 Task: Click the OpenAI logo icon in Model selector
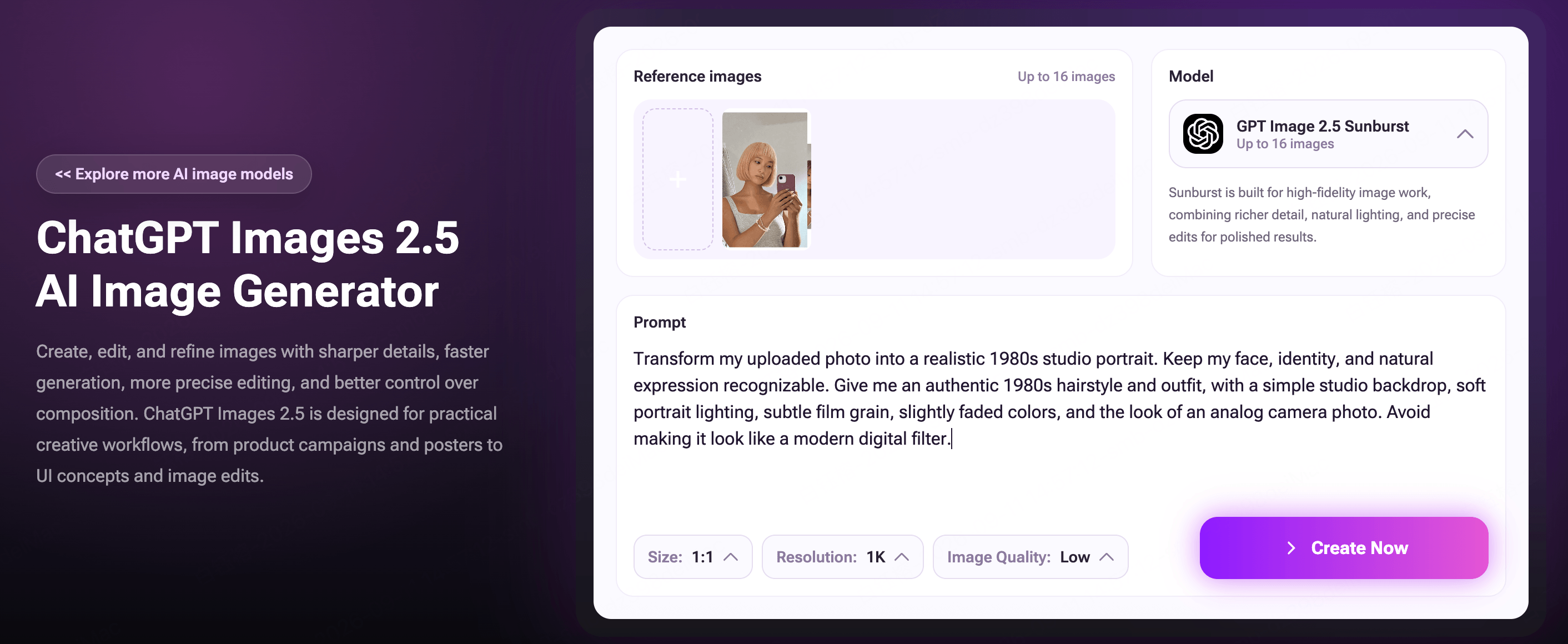[1202, 134]
